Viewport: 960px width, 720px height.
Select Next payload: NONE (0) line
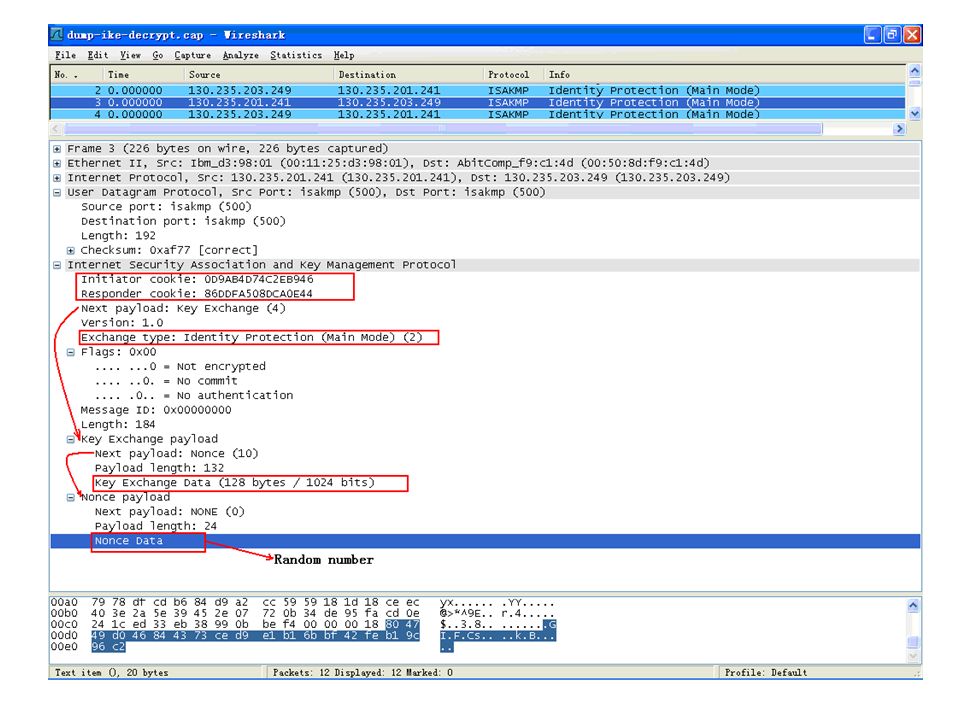(x=170, y=512)
